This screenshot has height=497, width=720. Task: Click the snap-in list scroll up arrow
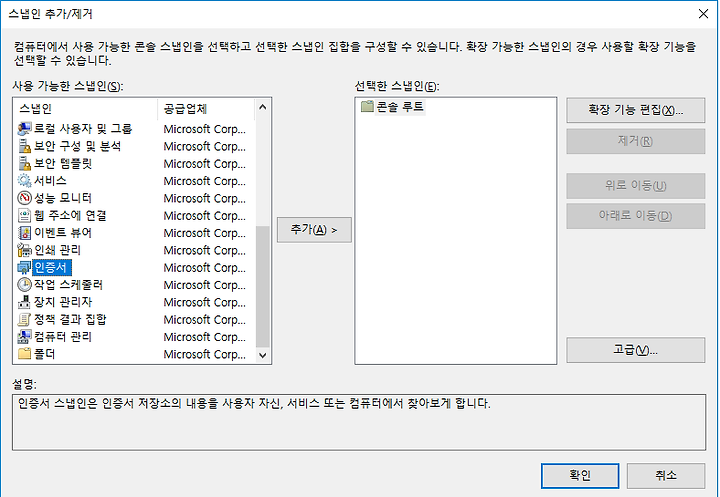tap(263, 107)
